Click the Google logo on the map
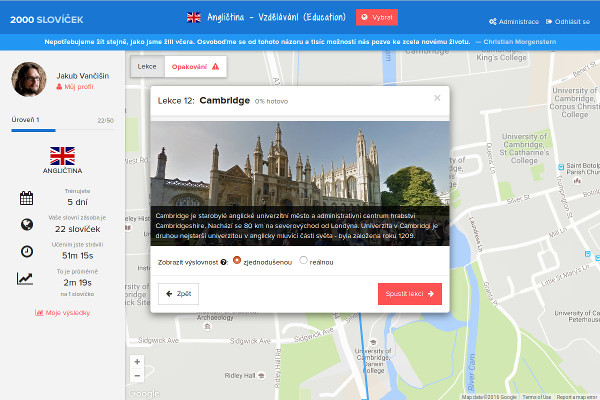The width and height of the screenshot is (600, 400). click(x=143, y=393)
